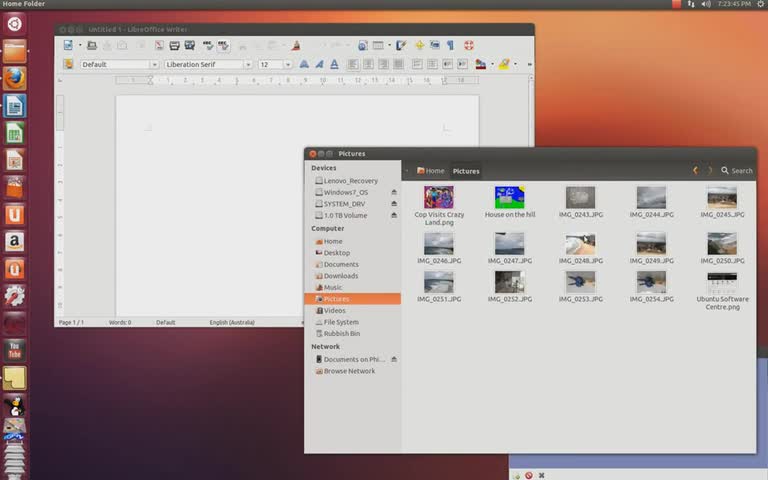
Task: Run Spelling and Grammar check in Writer
Action: coord(208,46)
